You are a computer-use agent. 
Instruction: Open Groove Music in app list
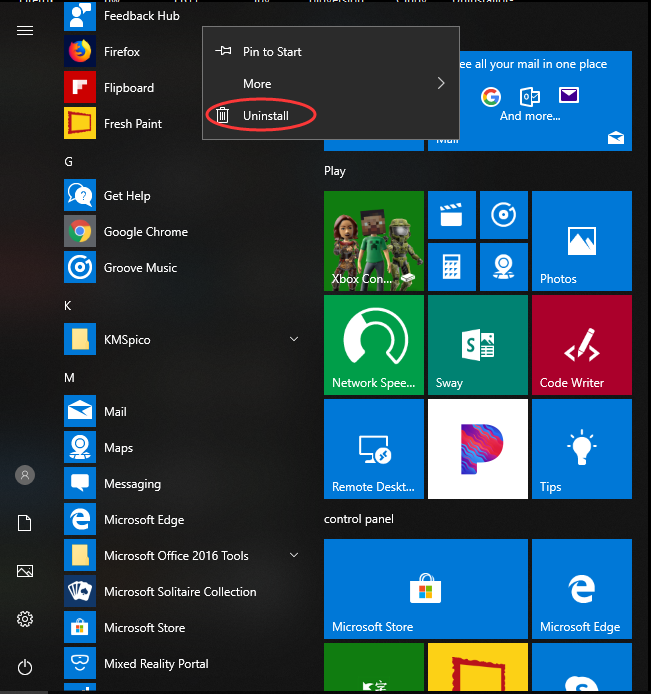[x=181, y=267]
